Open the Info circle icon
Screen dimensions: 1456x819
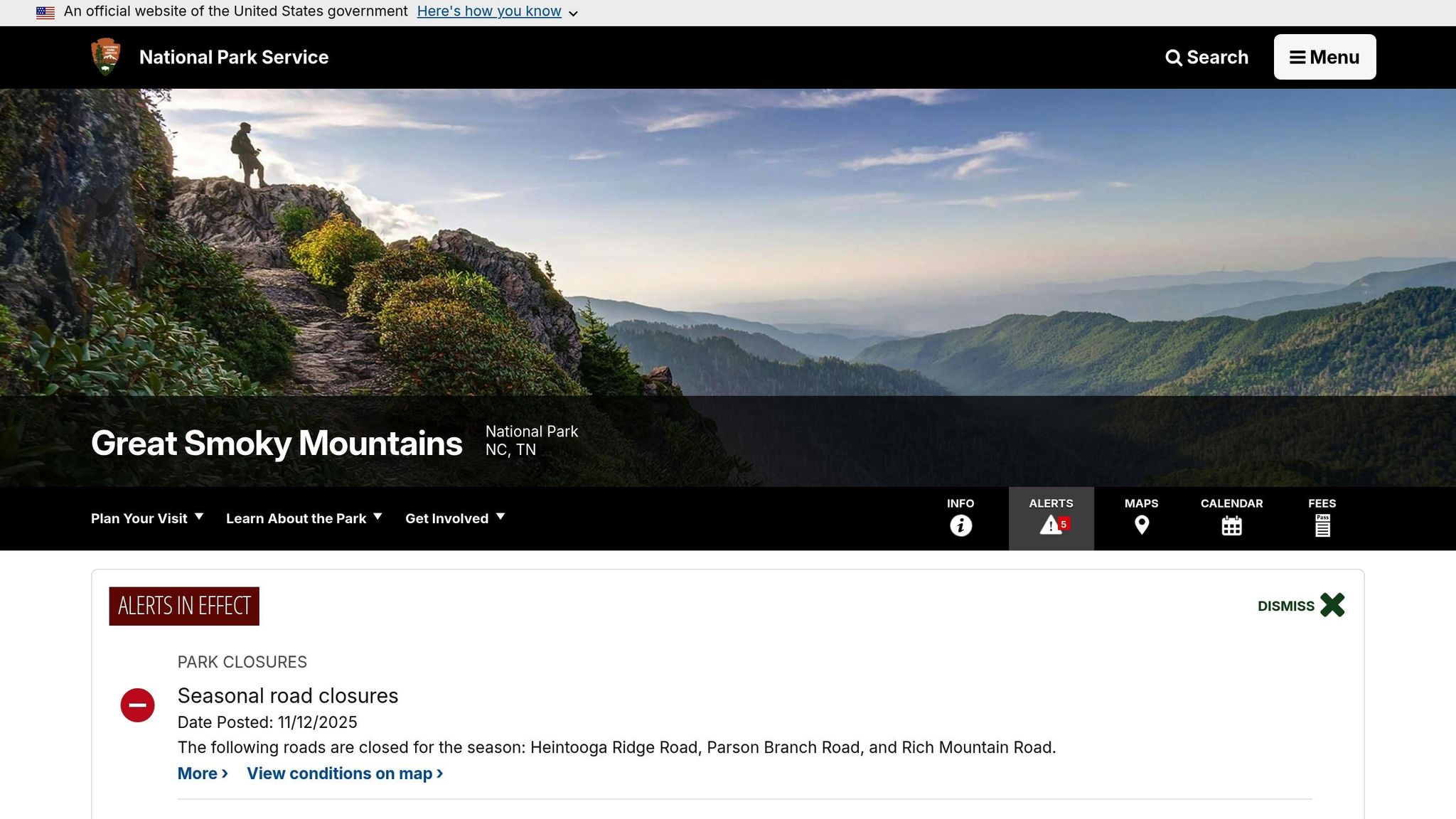click(960, 525)
